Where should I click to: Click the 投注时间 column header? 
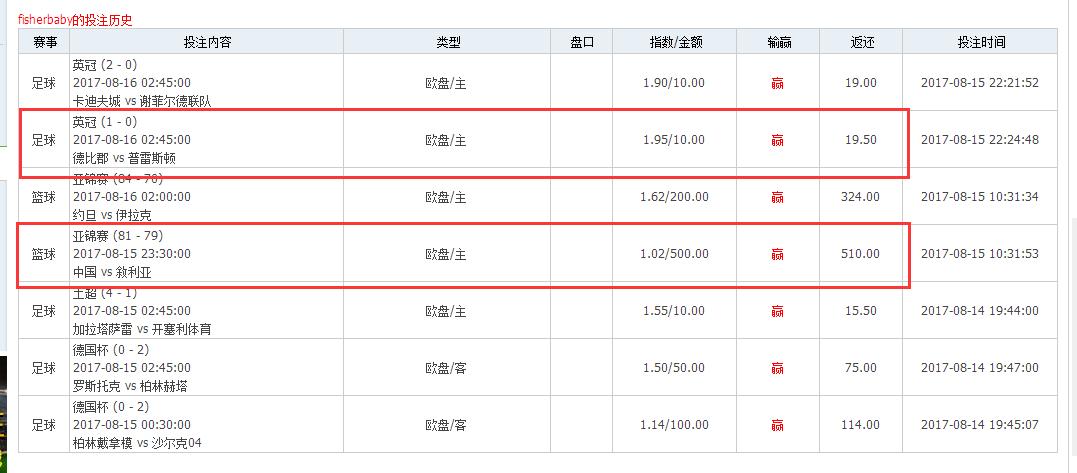[x=979, y=42]
